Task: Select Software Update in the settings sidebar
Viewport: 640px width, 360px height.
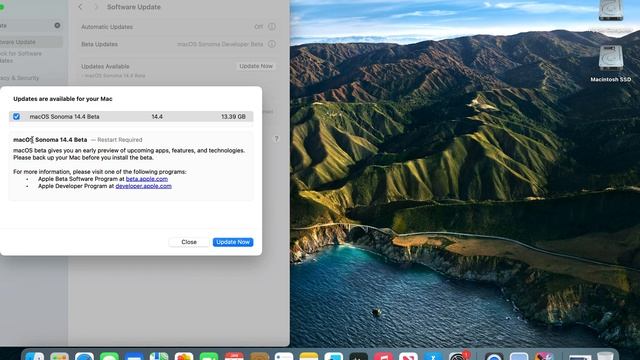Action: tap(31, 42)
